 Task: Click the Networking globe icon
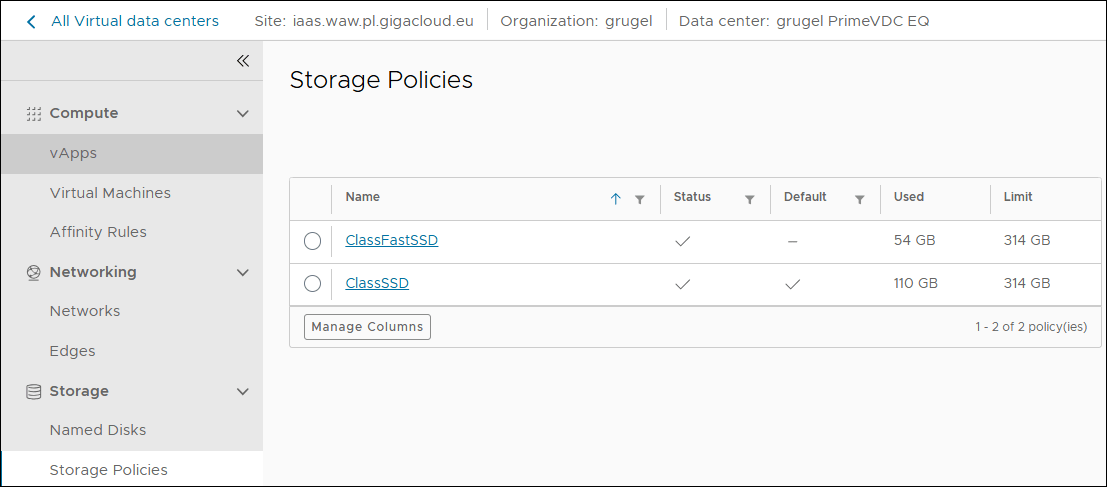(33, 272)
